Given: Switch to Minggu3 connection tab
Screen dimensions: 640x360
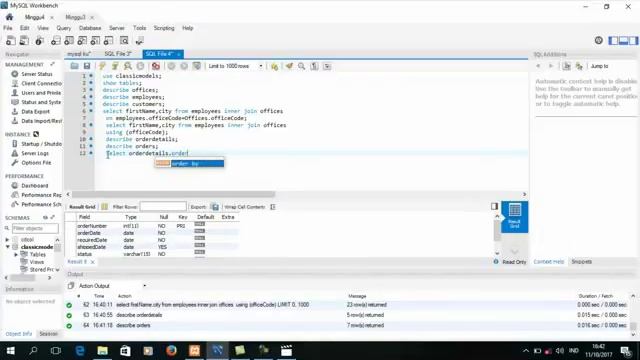Looking at the screenshot, I should coord(76,17).
